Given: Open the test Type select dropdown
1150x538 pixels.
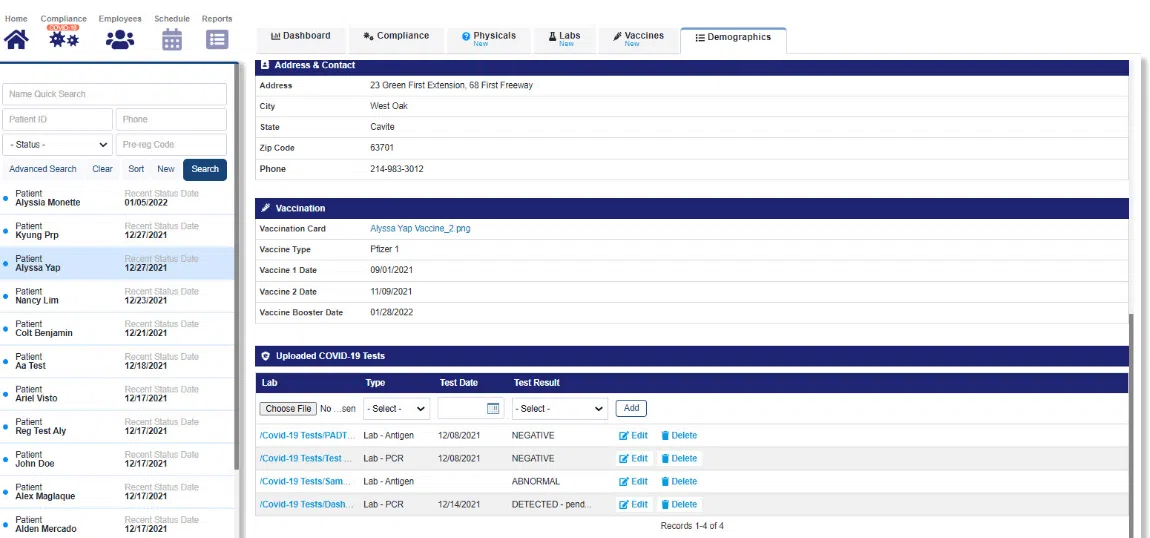Looking at the screenshot, I should [396, 408].
